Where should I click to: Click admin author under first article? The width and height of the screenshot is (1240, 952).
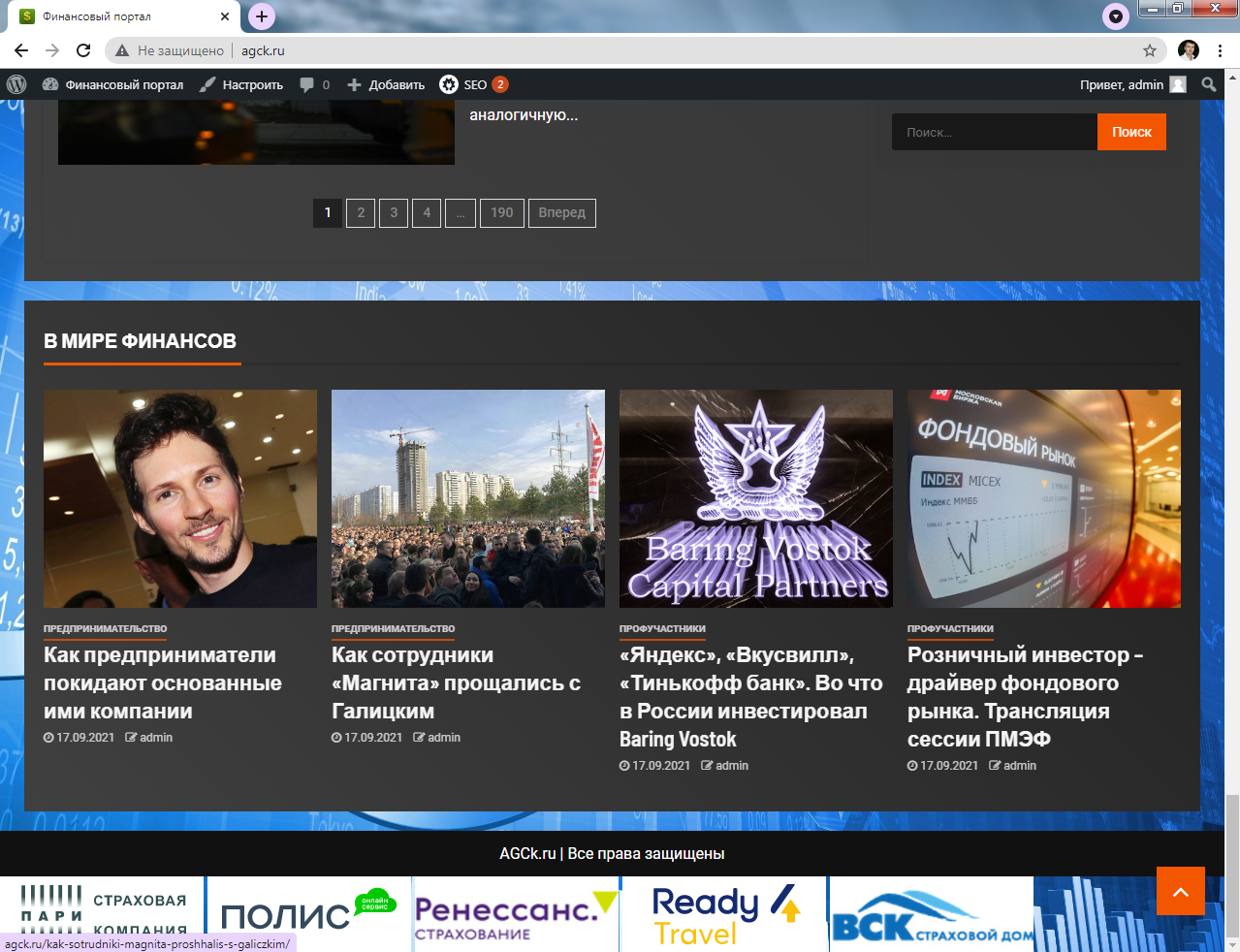coord(149,738)
